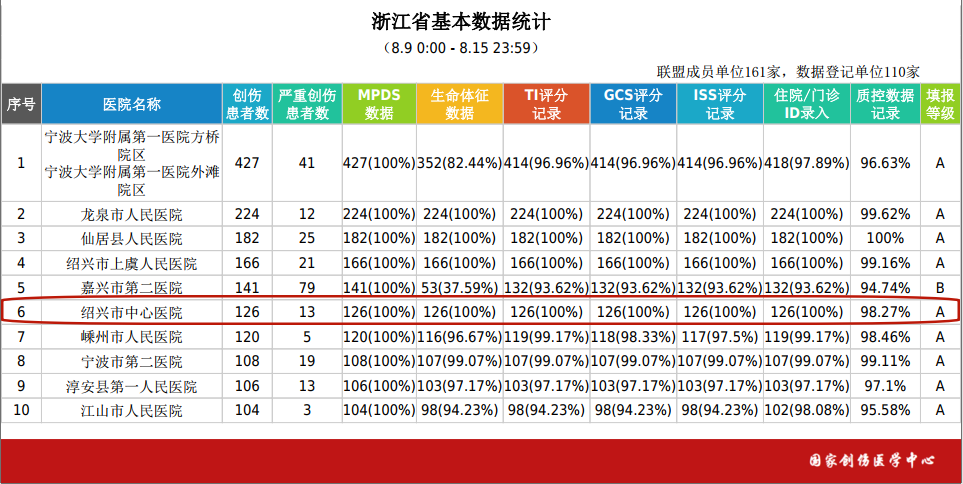Screen dimensions: 963x484
Task: Click hospital name 龙泉市人民医院
Action: tap(132, 215)
